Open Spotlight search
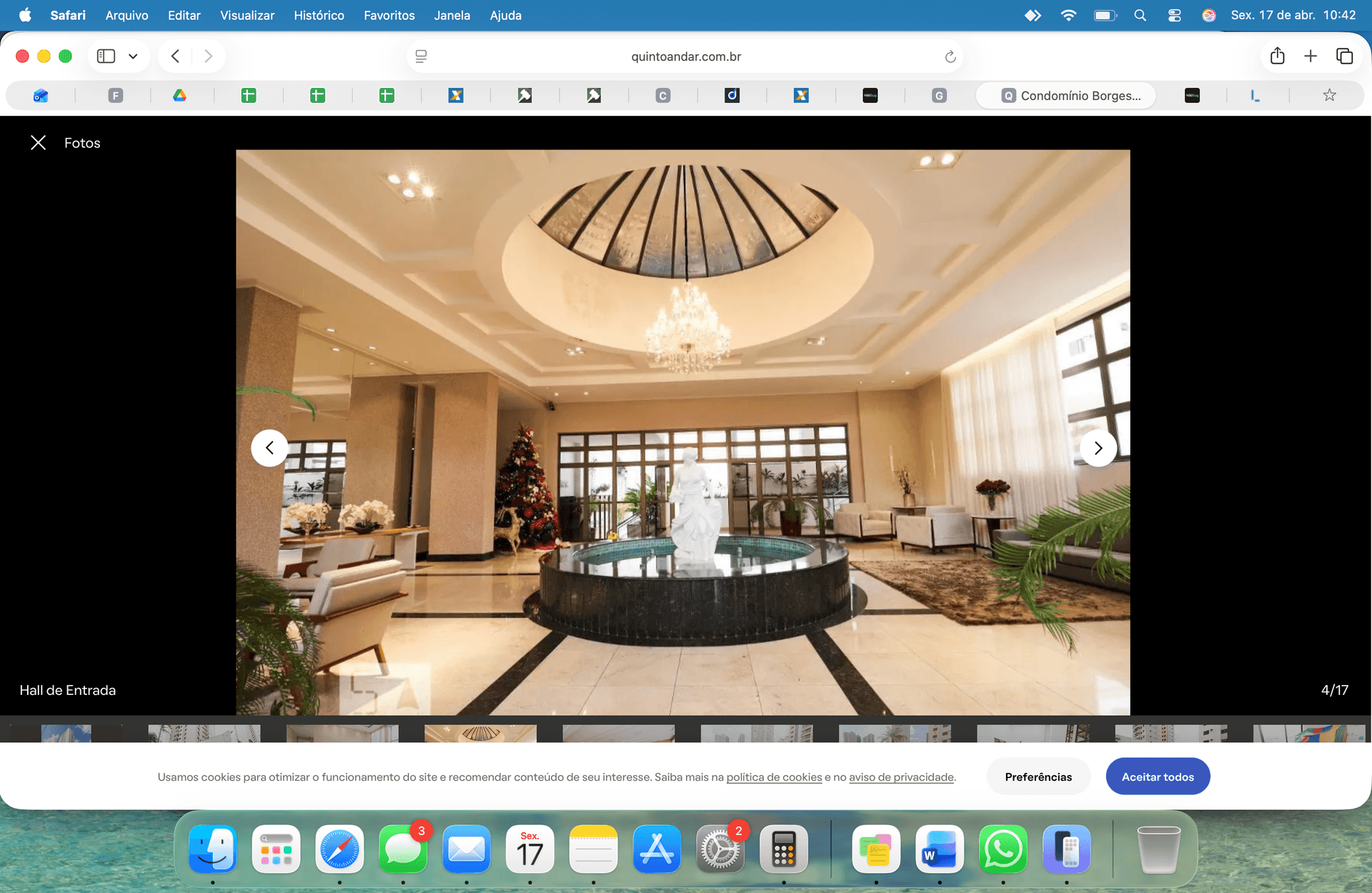Image resolution: width=1372 pixels, height=893 pixels. 1140,15
